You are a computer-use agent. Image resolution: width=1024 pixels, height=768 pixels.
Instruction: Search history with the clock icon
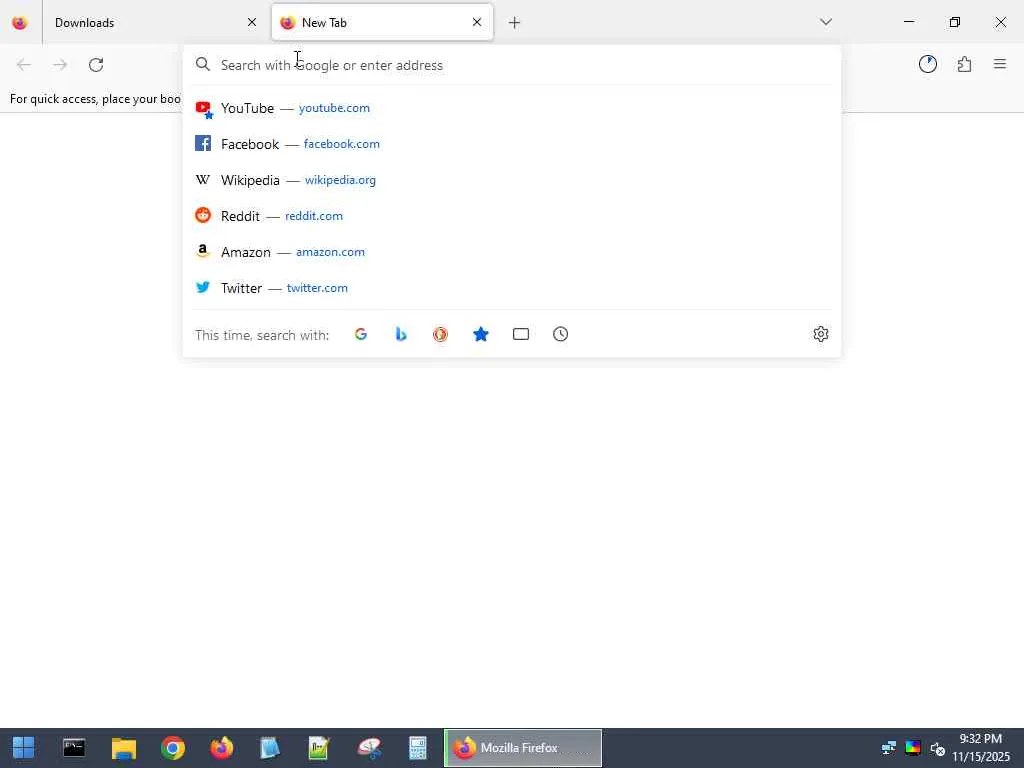pyautogui.click(x=560, y=334)
